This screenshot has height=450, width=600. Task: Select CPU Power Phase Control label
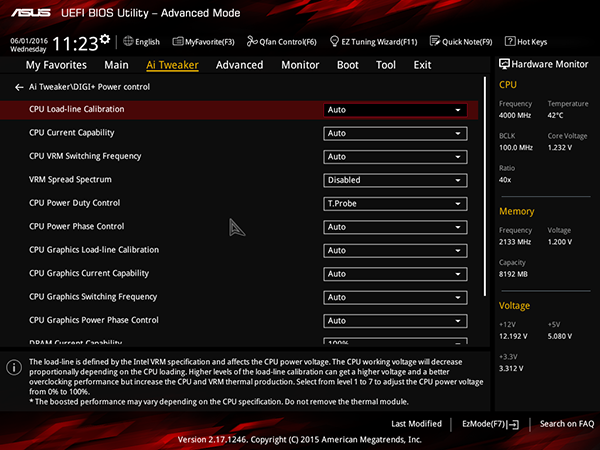click(77, 226)
